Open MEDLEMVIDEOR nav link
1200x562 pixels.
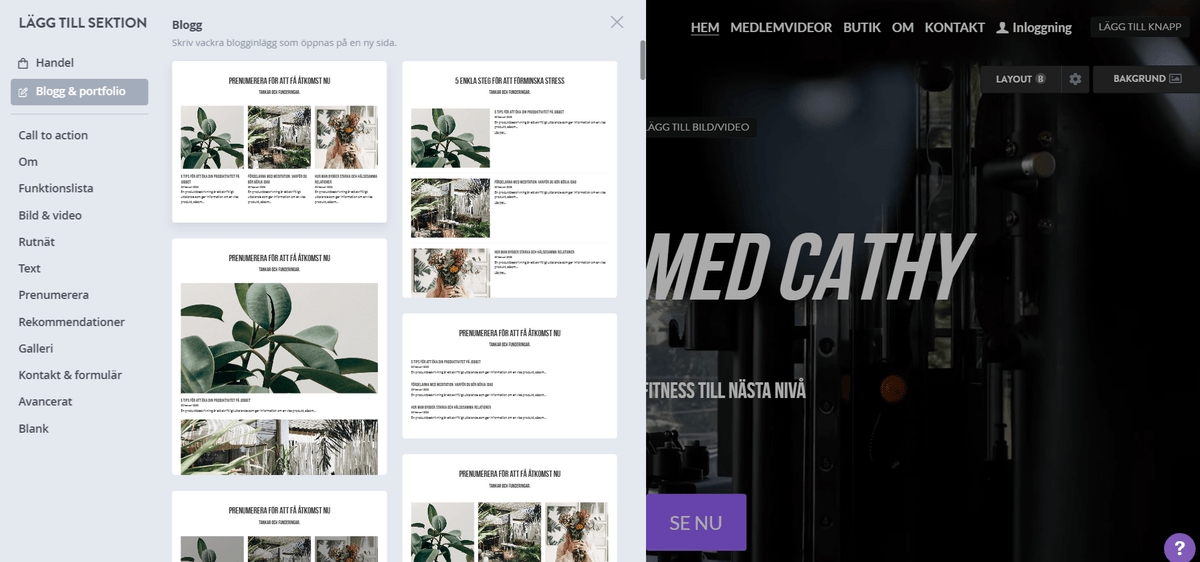[781, 28]
